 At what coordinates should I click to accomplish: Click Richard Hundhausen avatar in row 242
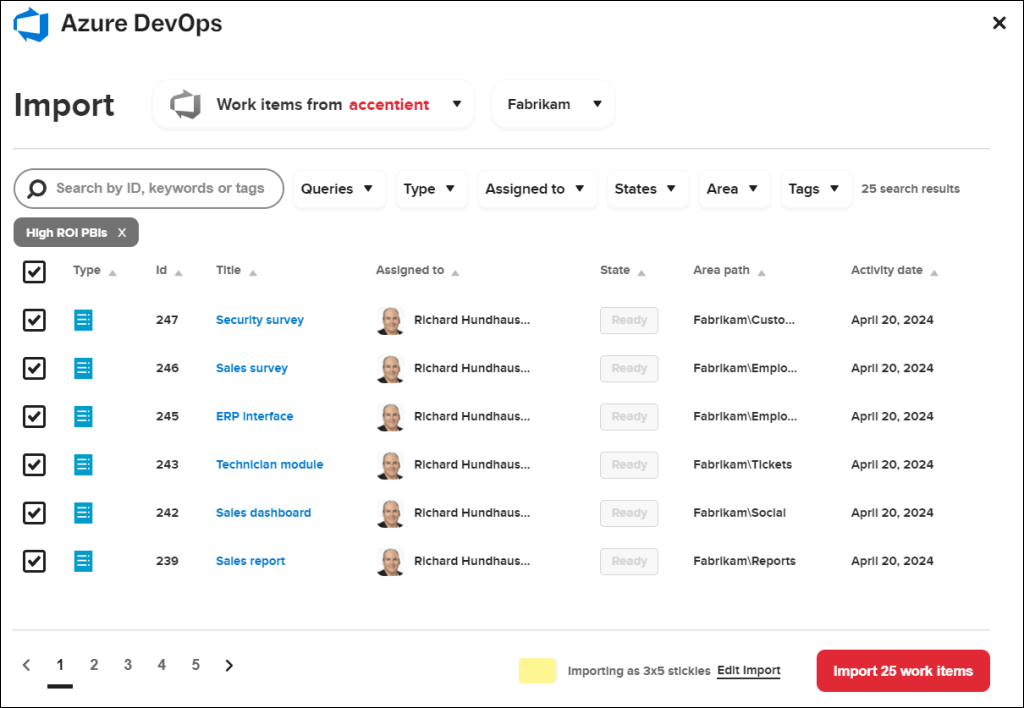(391, 514)
